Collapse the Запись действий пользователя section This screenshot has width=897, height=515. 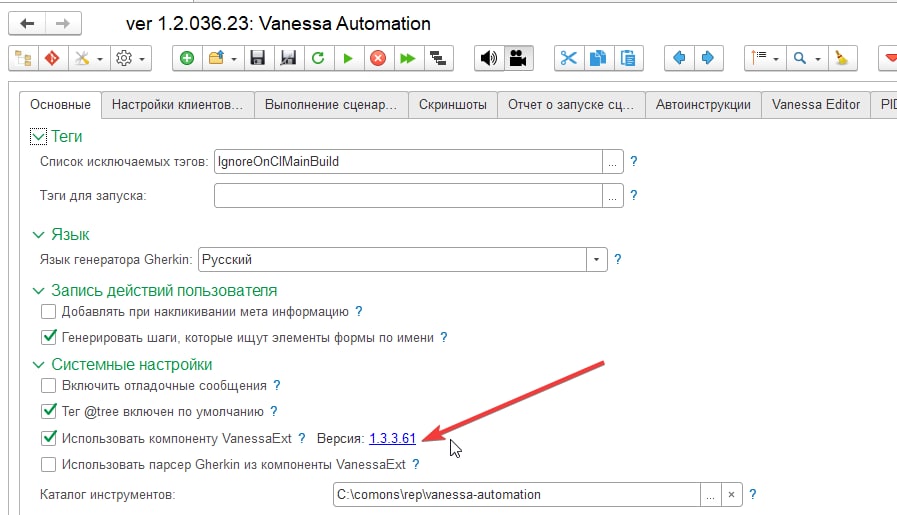[38, 291]
